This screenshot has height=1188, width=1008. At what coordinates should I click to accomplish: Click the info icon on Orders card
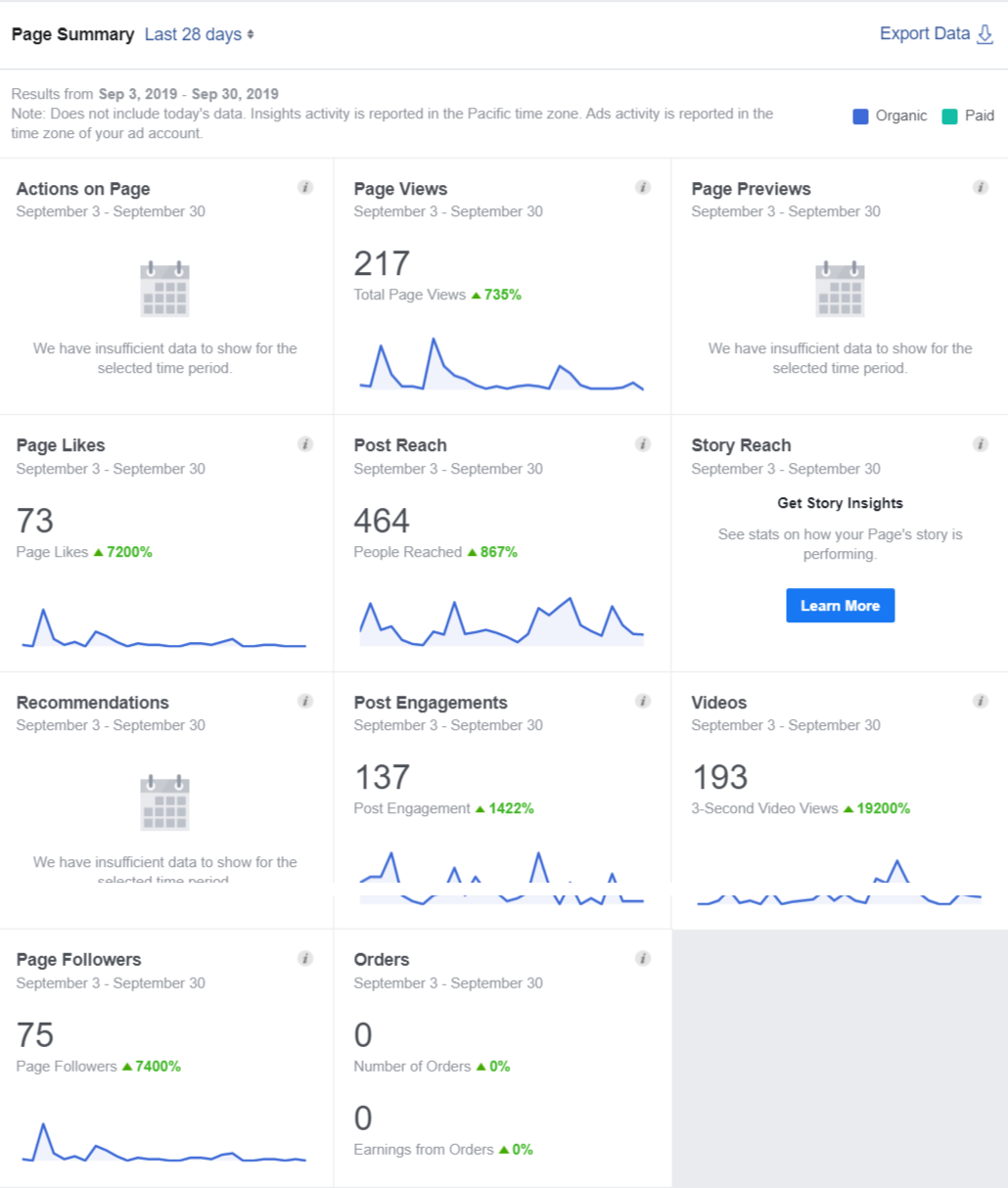[x=643, y=958]
